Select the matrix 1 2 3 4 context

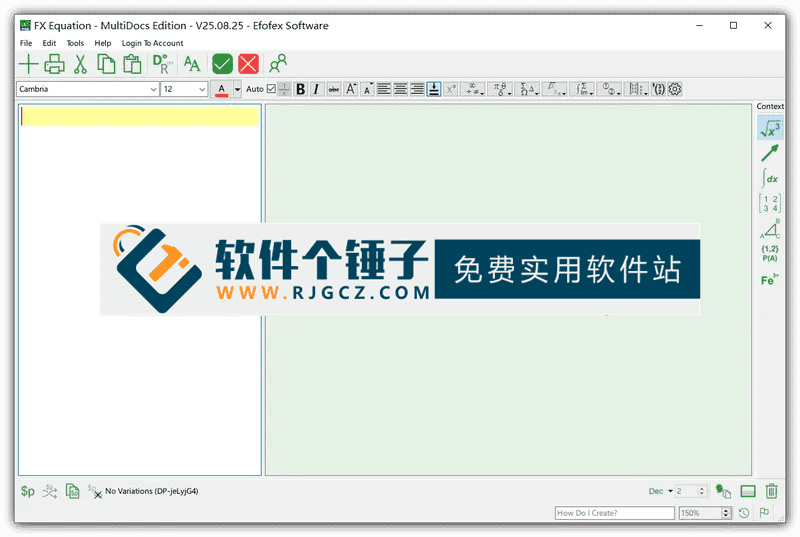coord(770,203)
